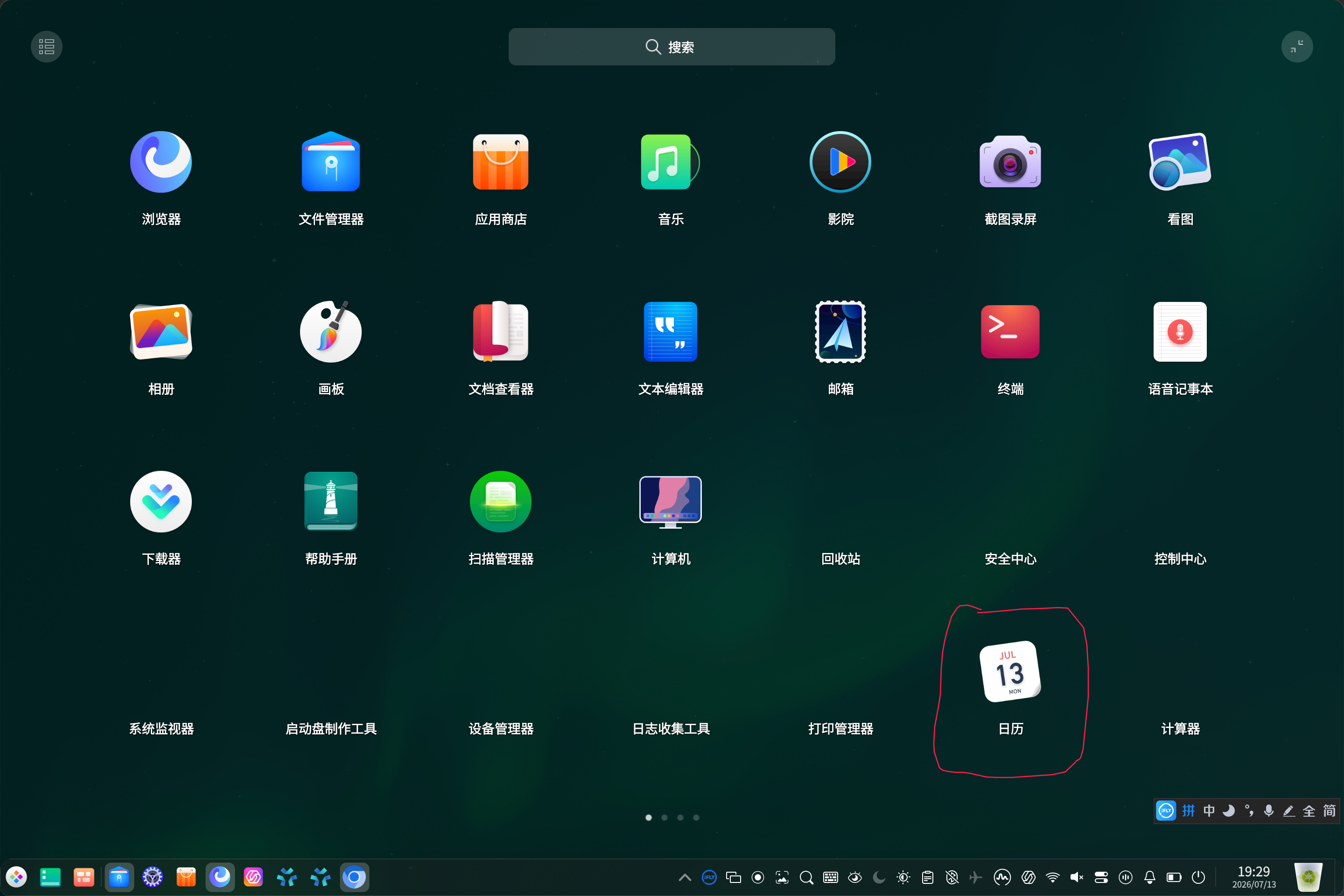Image resolution: width=1344 pixels, height=896 pixels.
Task: Launch the 终端 terminal
Action: (1010, 332)
